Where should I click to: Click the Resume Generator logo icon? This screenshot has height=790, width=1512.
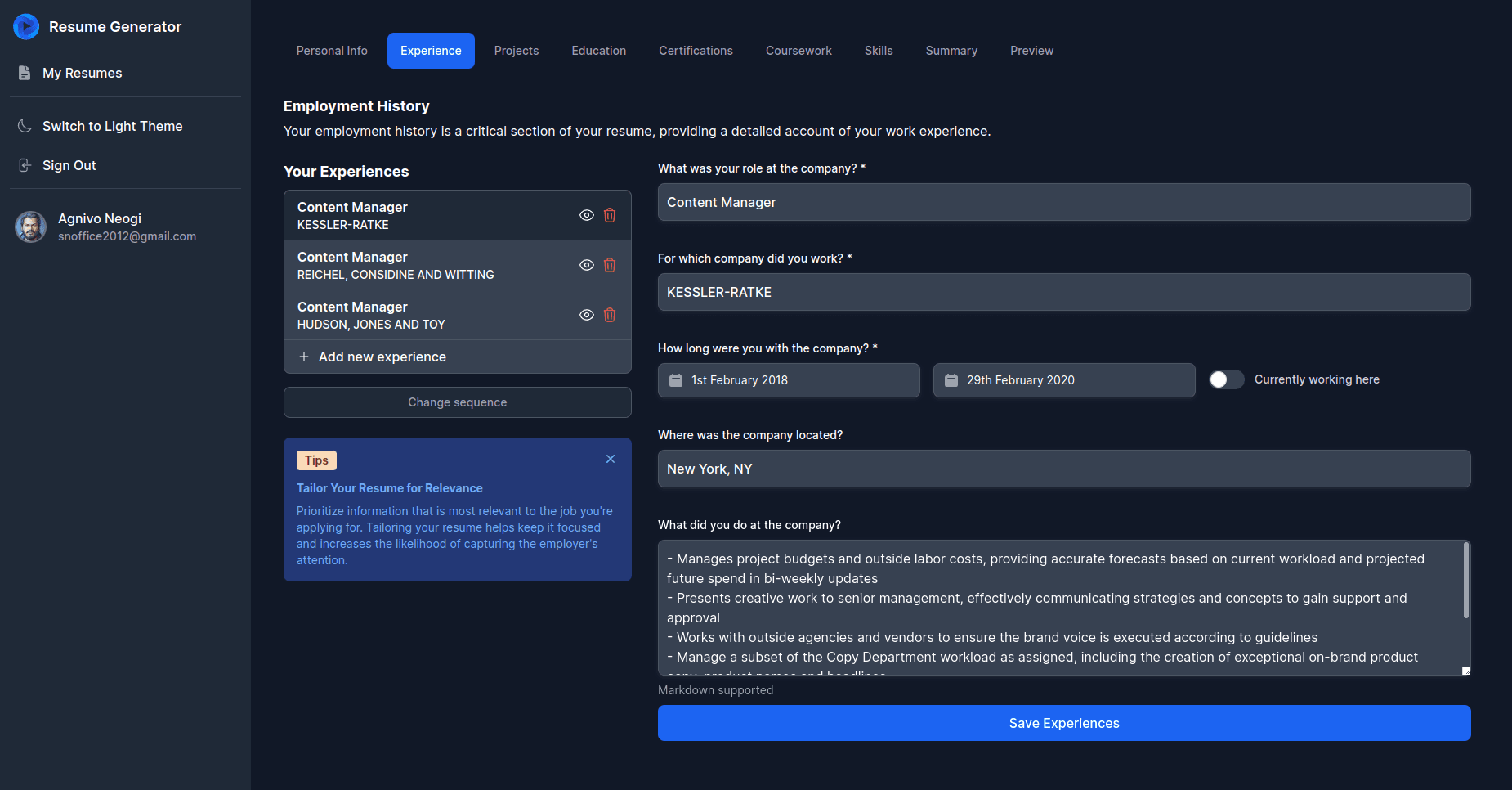(x=26, y=27)
